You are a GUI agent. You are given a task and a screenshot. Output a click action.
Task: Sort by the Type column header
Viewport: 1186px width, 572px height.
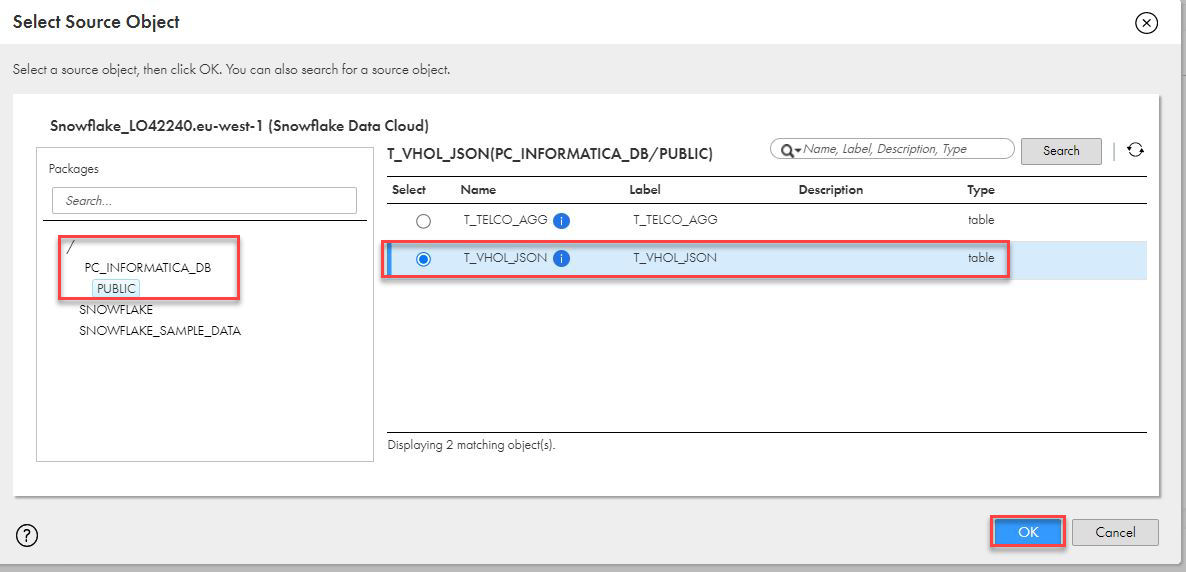click(x=980, y=190)
